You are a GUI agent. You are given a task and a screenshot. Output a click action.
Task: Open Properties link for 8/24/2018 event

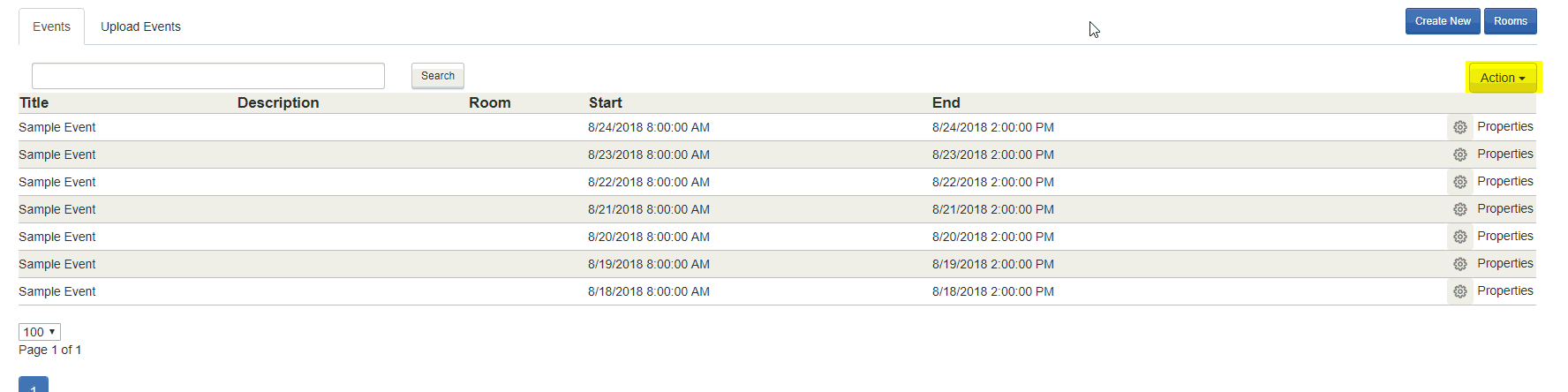pyautogui.click(x=1505, y=126)
